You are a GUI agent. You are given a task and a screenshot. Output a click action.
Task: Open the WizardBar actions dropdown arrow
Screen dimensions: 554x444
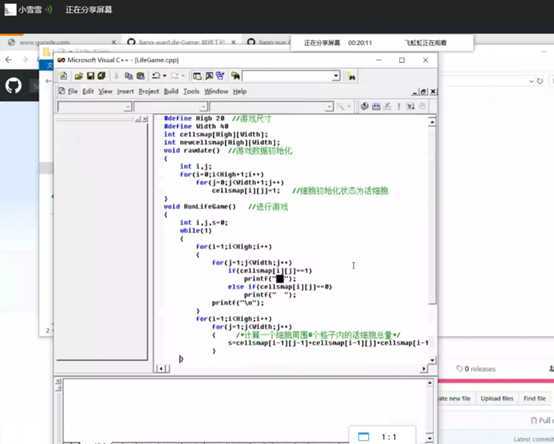pos(349,106)
